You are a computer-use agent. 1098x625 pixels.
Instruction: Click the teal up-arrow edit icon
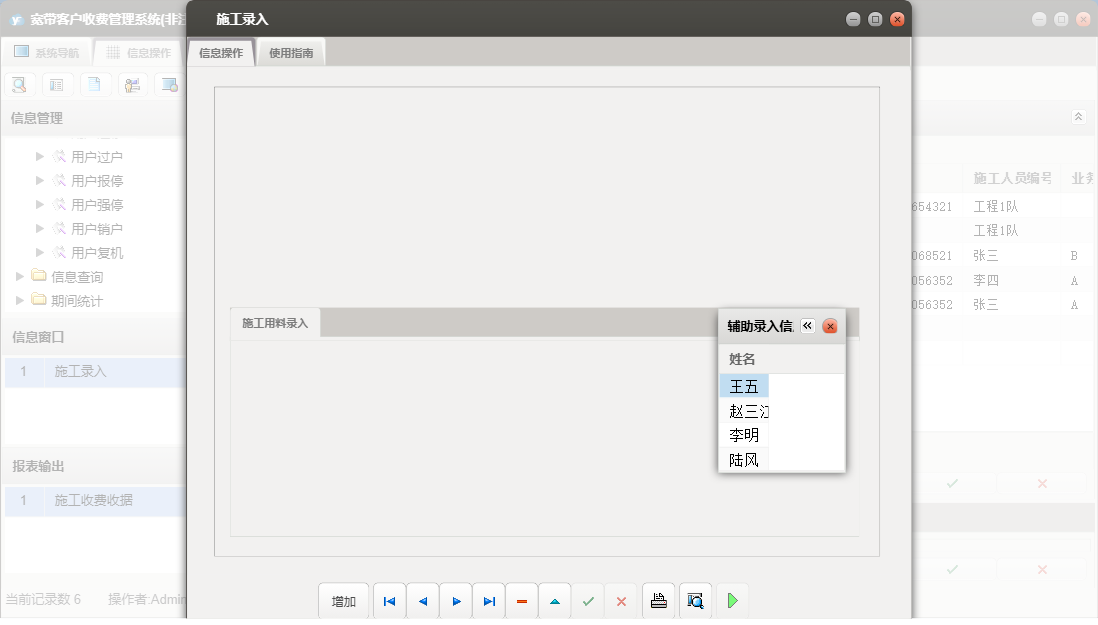tap(555, 601)
